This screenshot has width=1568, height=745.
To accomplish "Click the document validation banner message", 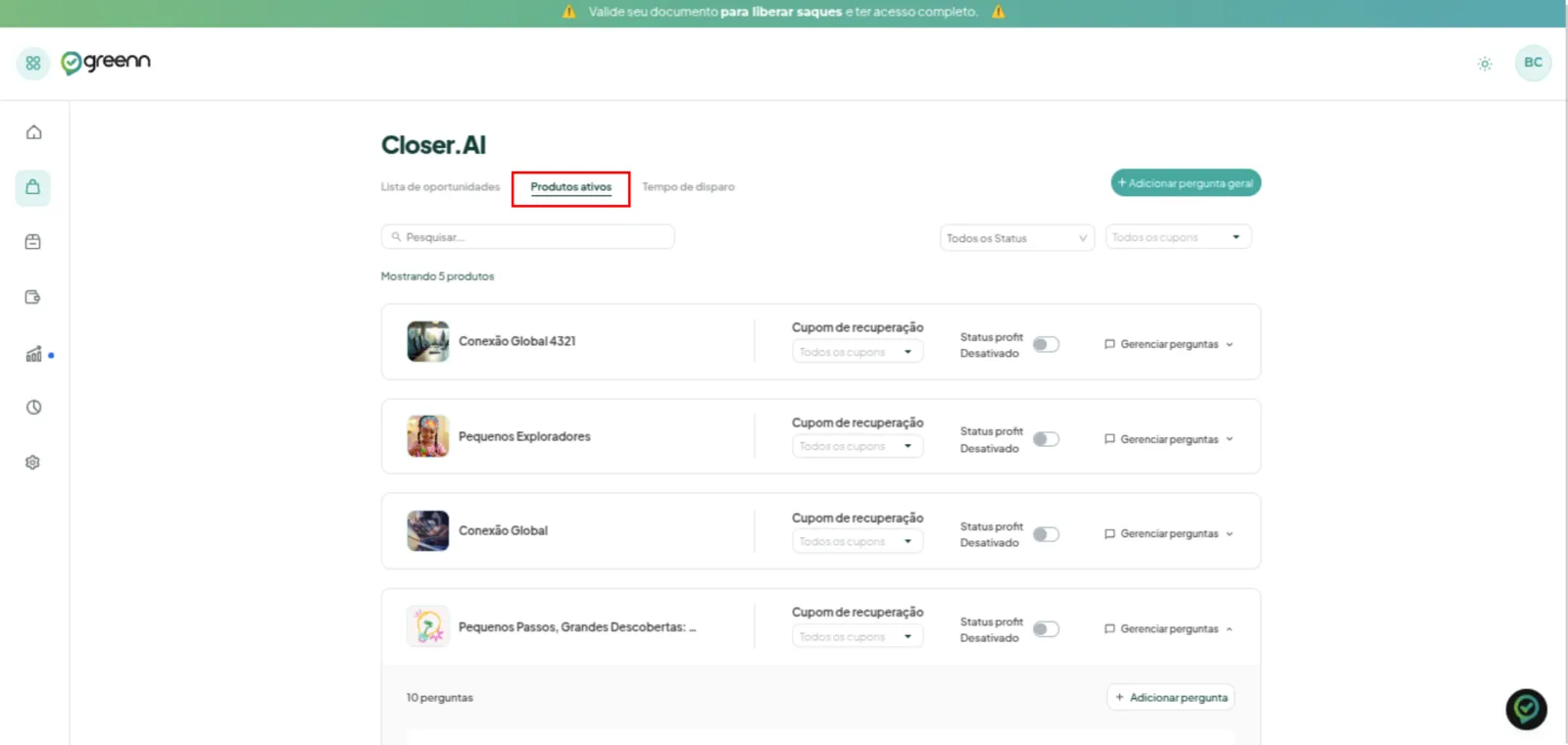I will pyautogui.click(x=783, y=12).
